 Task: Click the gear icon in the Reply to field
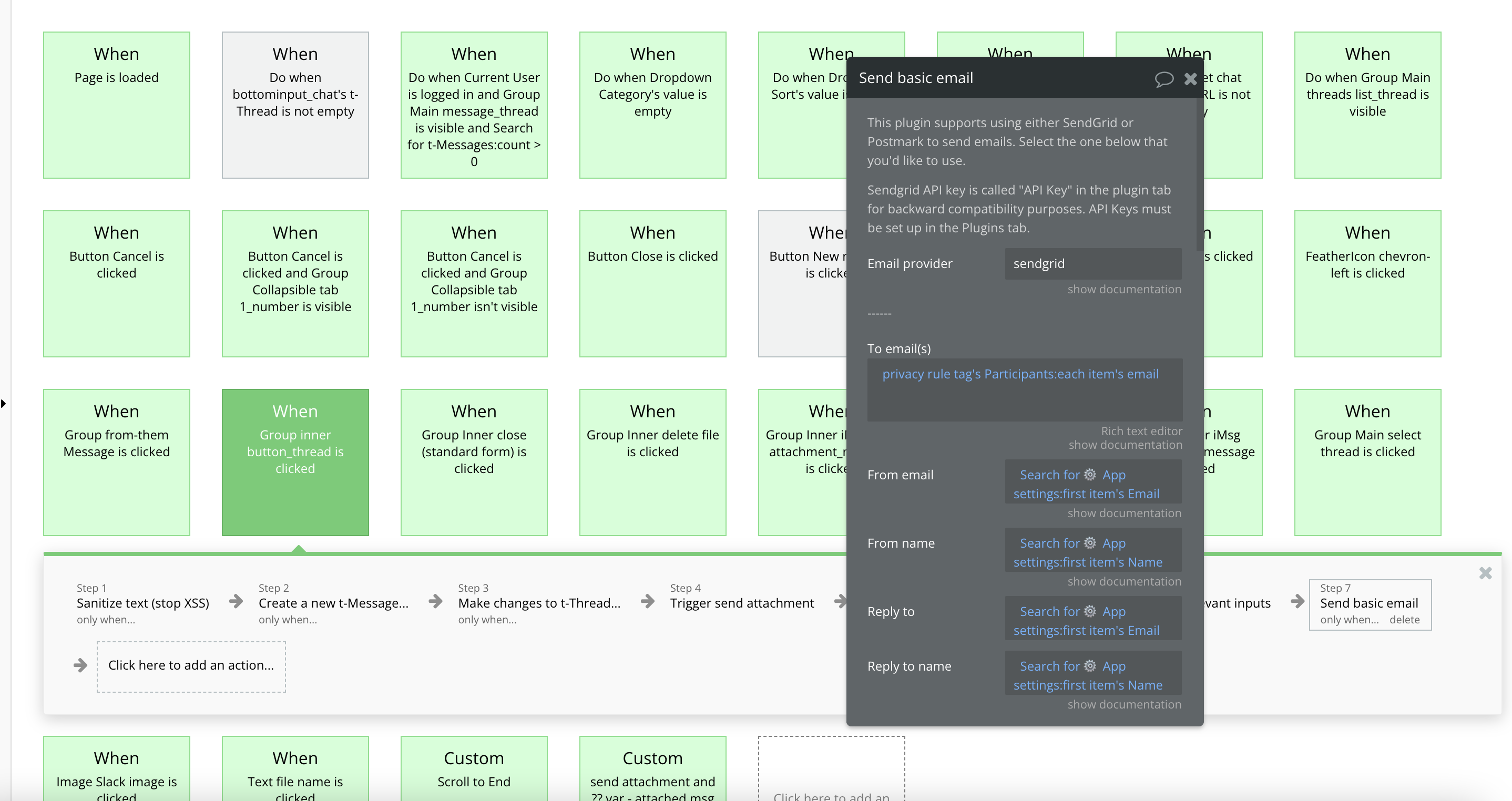tap(1090, 610)
